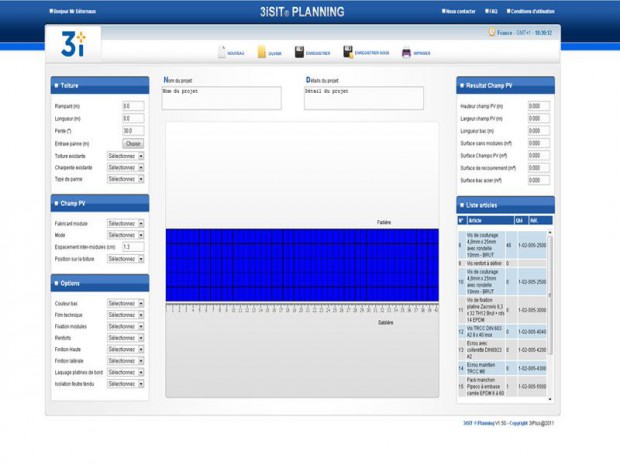This screenshot has height=465, width=620.
Task: Click the Choose button for Entraxe panne
Action: (x=133, y=144)
